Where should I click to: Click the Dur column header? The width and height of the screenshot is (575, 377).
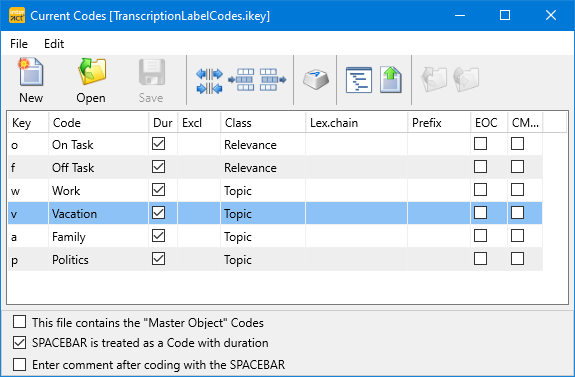pos(163,122)
